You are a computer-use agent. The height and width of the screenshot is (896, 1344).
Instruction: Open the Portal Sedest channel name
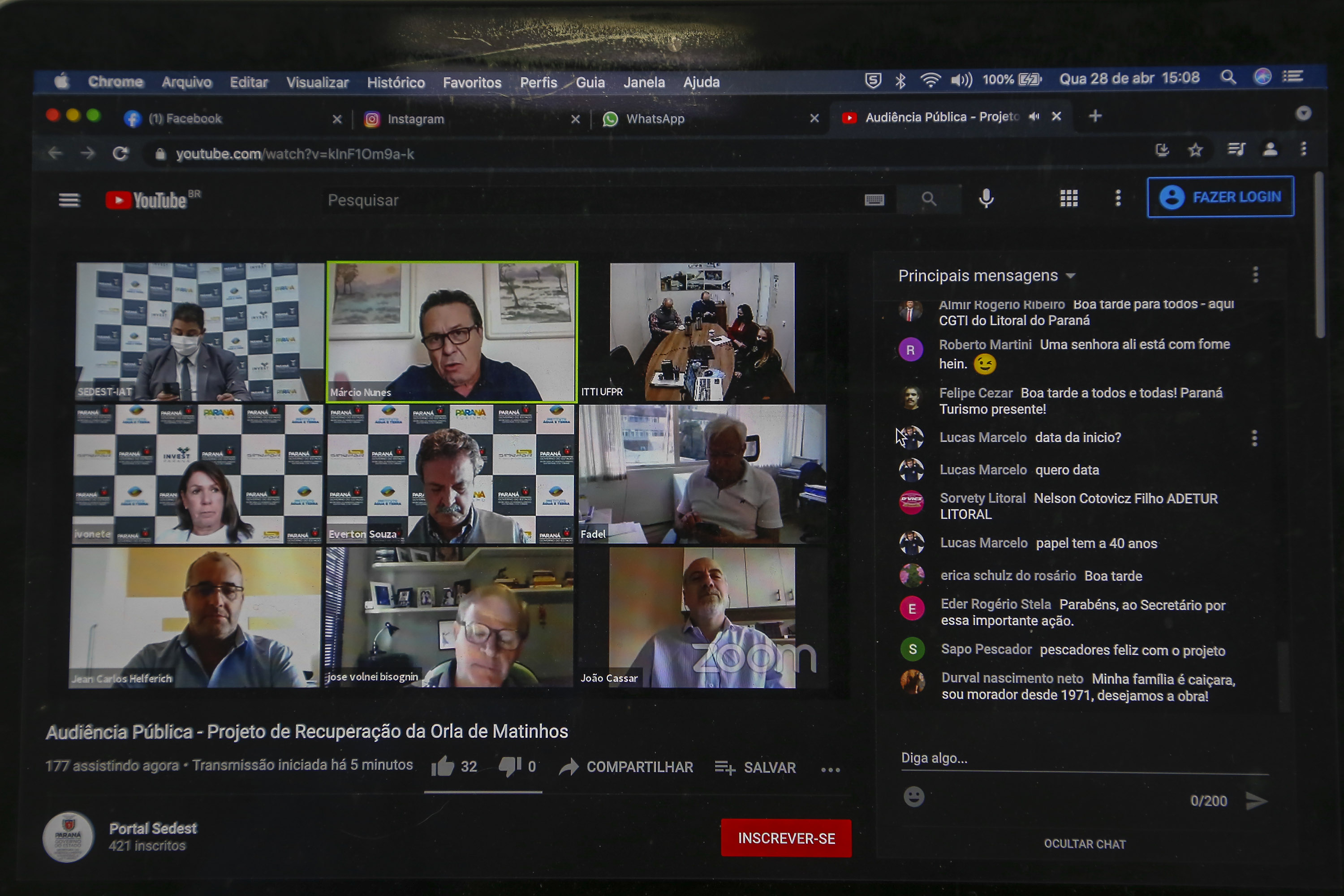tap(153, 828)
